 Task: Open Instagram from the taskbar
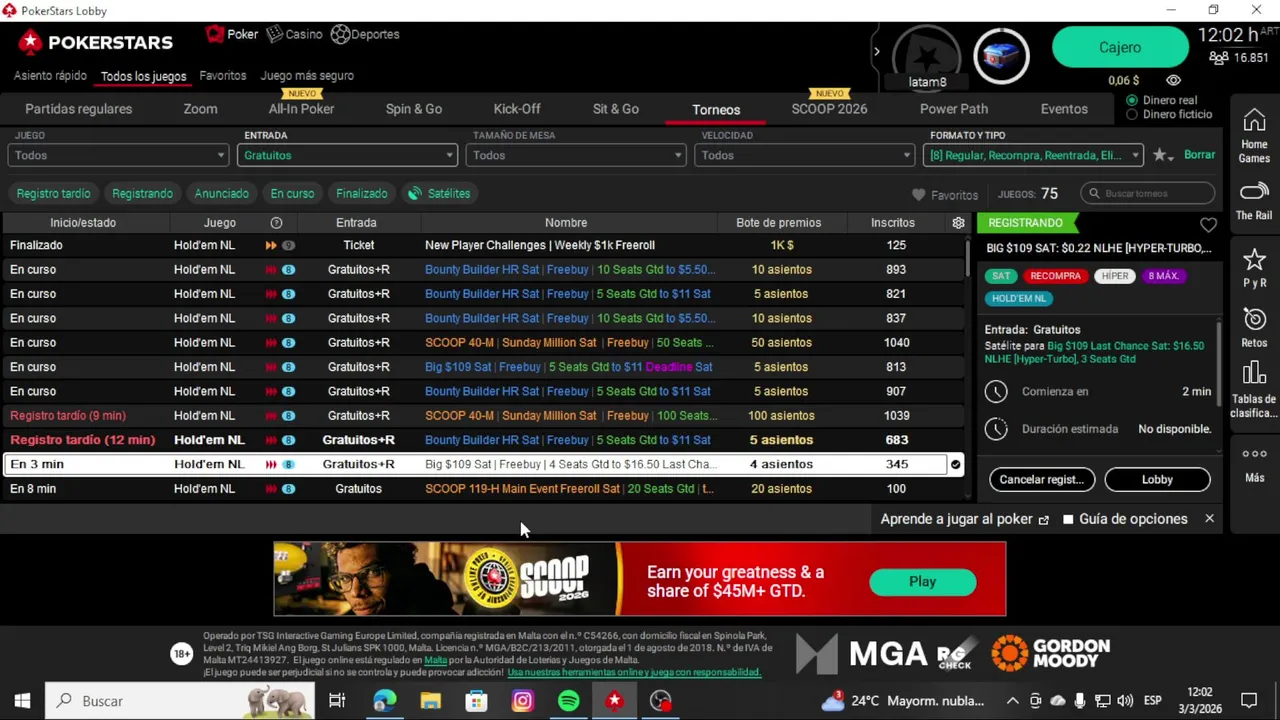coord(522,701)
